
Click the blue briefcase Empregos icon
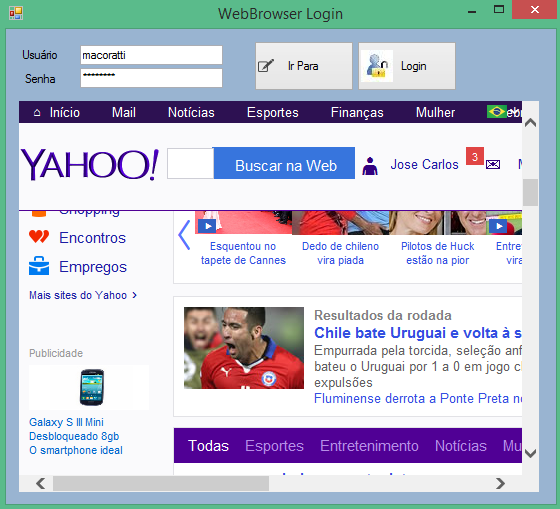39,266
